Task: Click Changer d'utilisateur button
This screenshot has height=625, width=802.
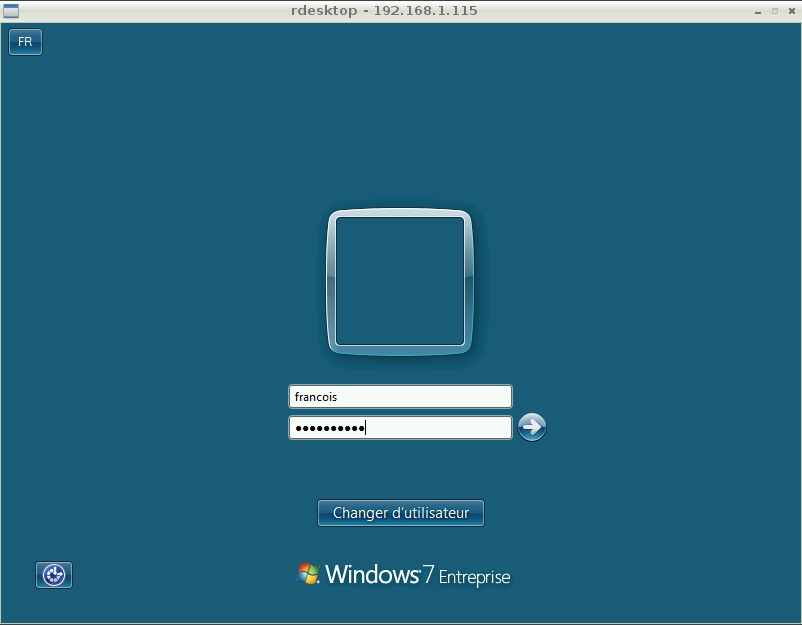Action: pos(400,512)
